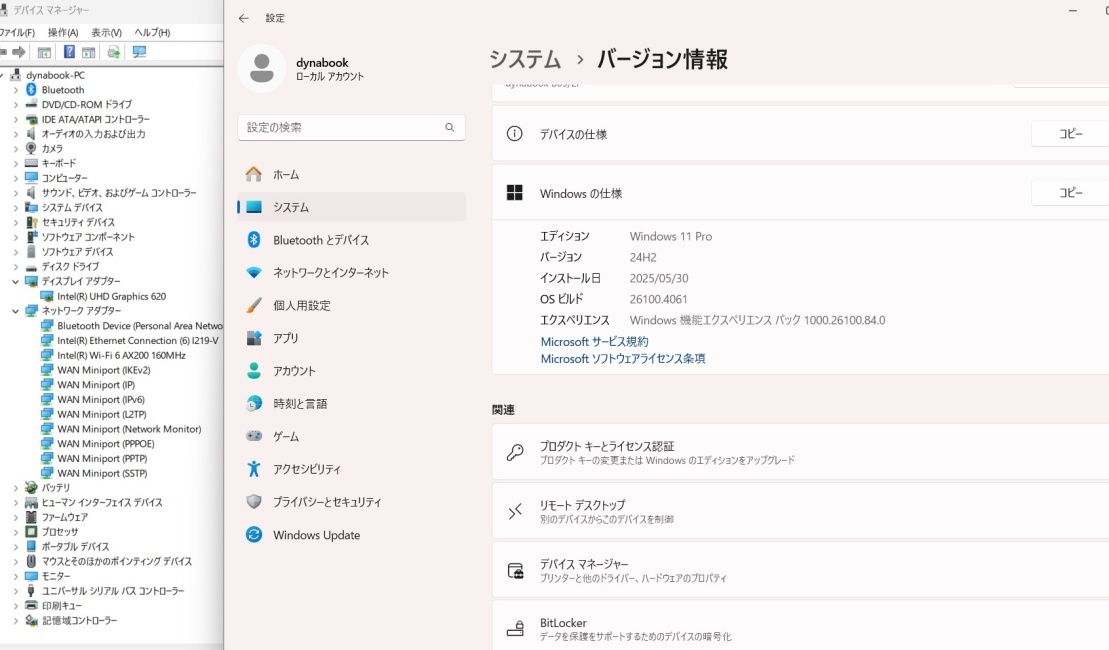Open Windows Update settings

click(x=316, y=535)
